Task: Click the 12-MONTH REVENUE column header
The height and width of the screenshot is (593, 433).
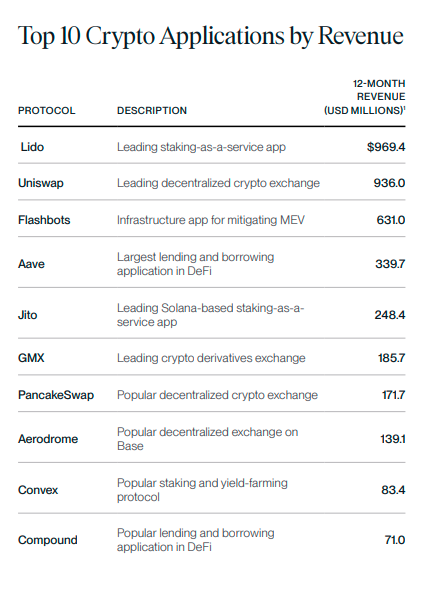Action: tap(365, 97)
